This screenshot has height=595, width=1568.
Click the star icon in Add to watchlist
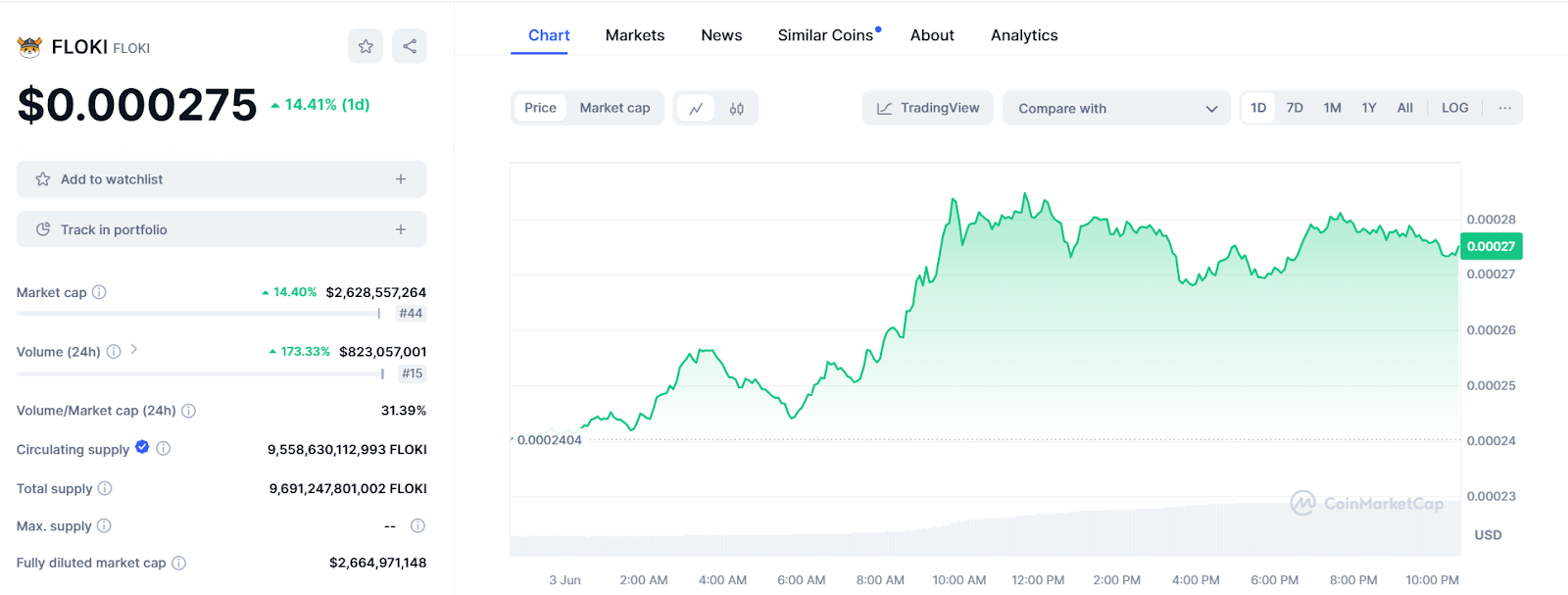[x=43, y=179]
